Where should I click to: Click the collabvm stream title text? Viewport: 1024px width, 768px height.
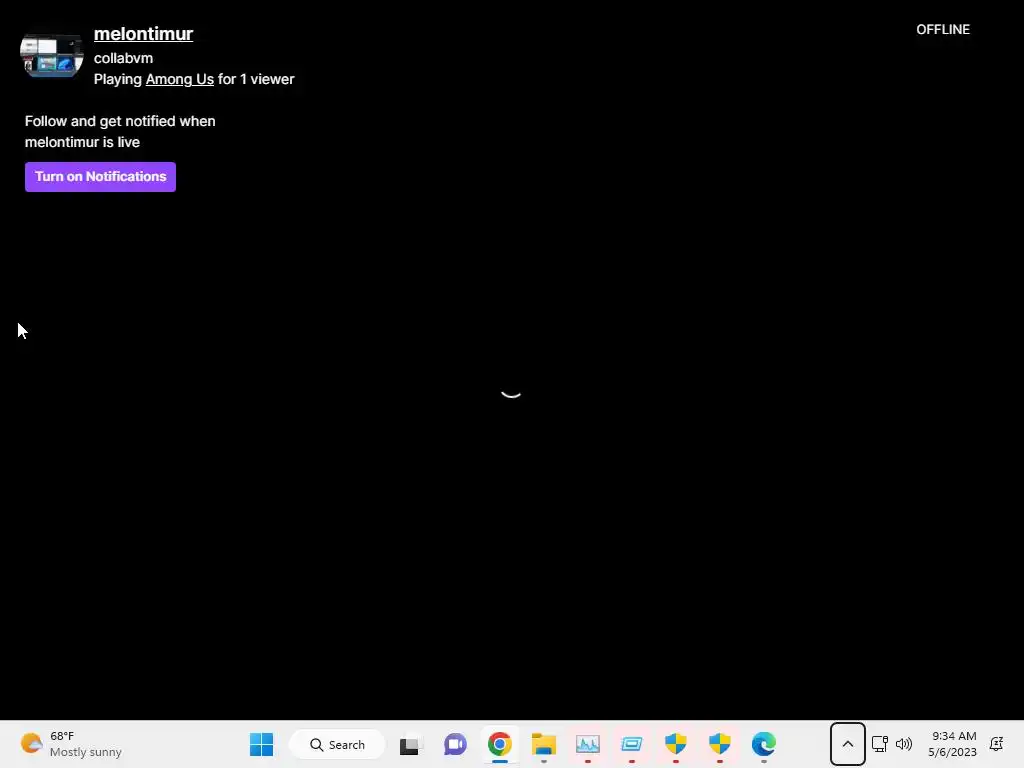pos(123,58)
